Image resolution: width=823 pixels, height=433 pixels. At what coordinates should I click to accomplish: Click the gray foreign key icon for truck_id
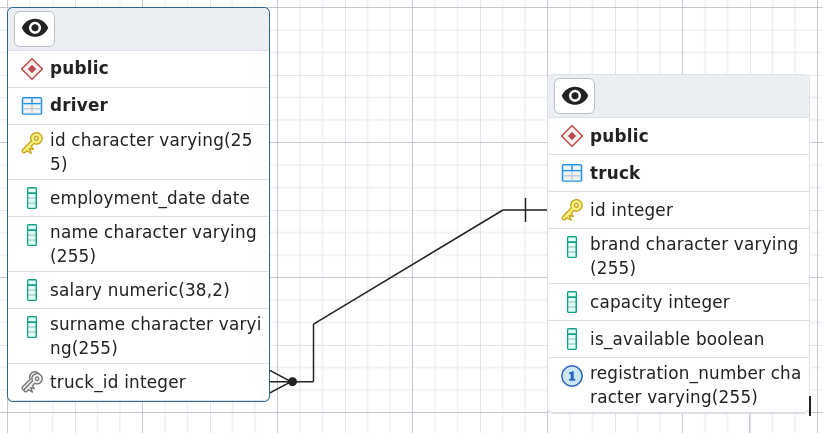32,382
